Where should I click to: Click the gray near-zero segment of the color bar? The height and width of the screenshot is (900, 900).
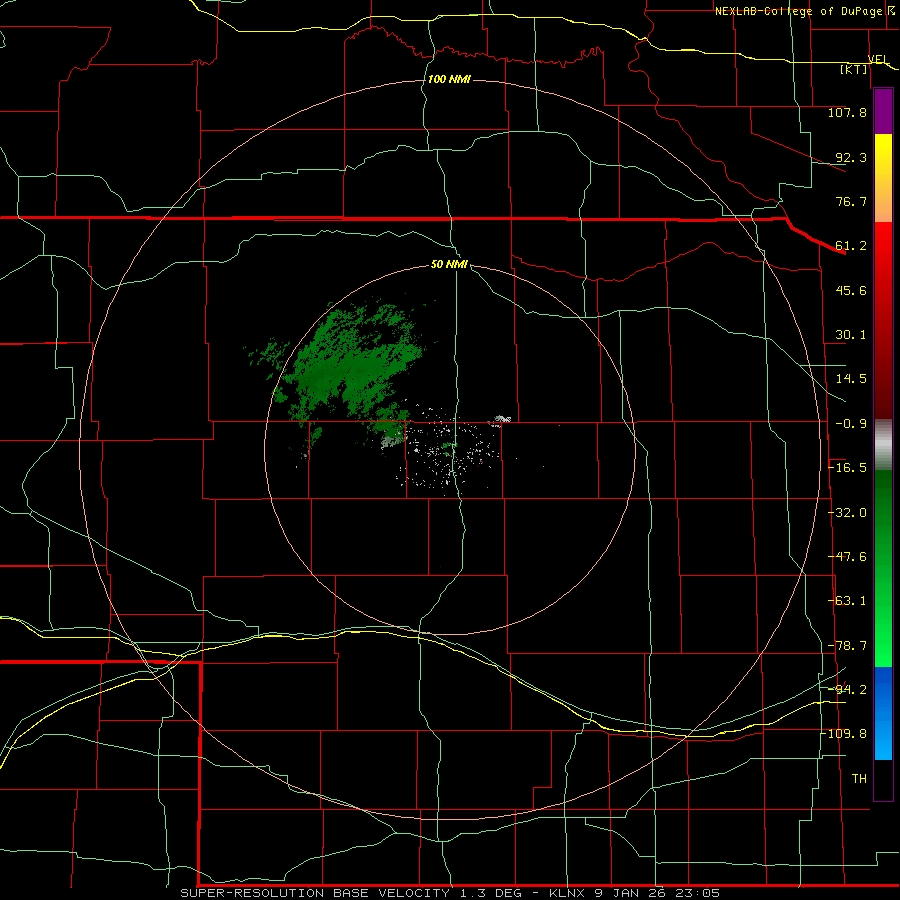[883, 444]
